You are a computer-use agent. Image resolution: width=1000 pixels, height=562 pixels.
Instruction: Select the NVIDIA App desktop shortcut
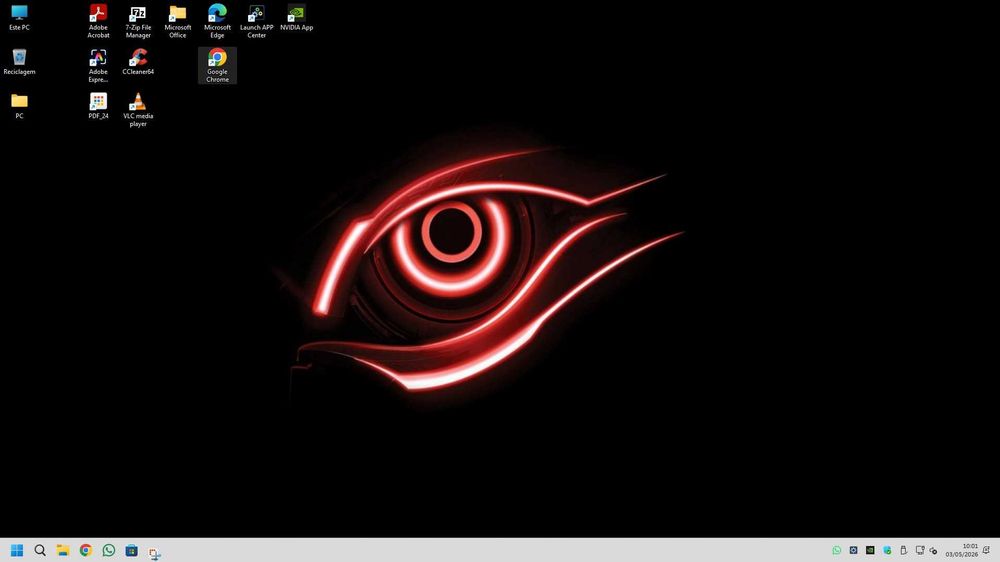point(297,18)
